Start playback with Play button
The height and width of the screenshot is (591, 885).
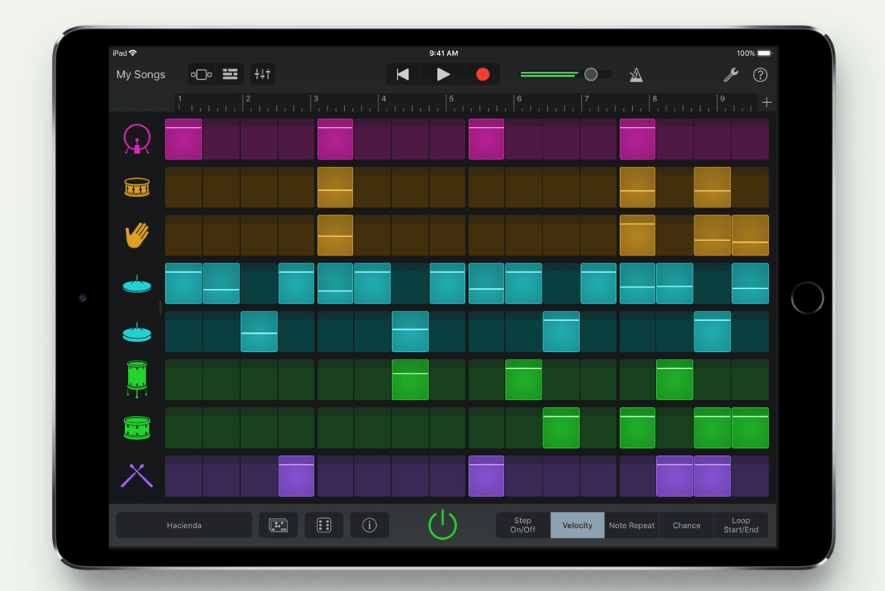pyautogui.click(x=442, y=75)
